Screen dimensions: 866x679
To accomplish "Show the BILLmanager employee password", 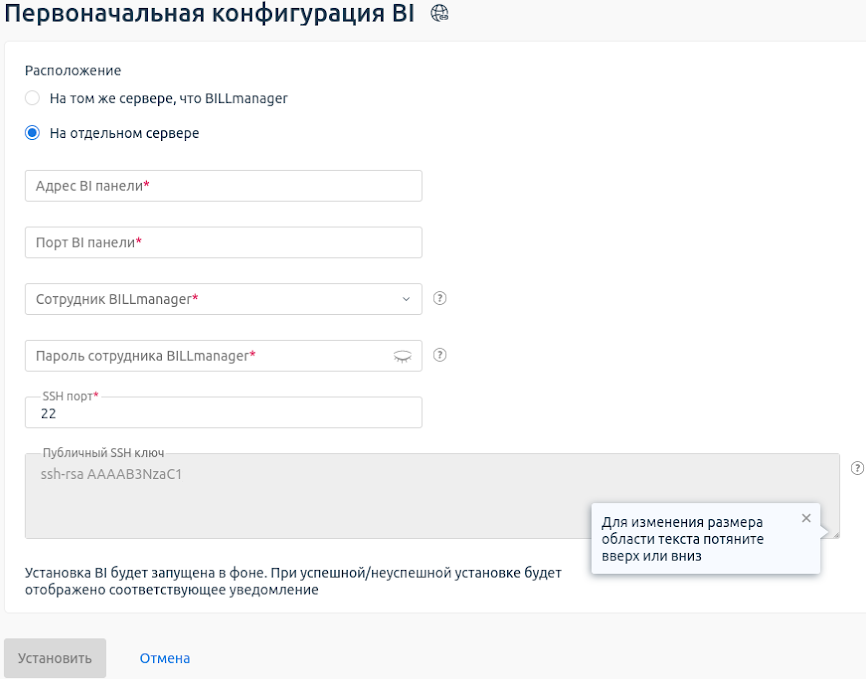I will click(402, 355).
